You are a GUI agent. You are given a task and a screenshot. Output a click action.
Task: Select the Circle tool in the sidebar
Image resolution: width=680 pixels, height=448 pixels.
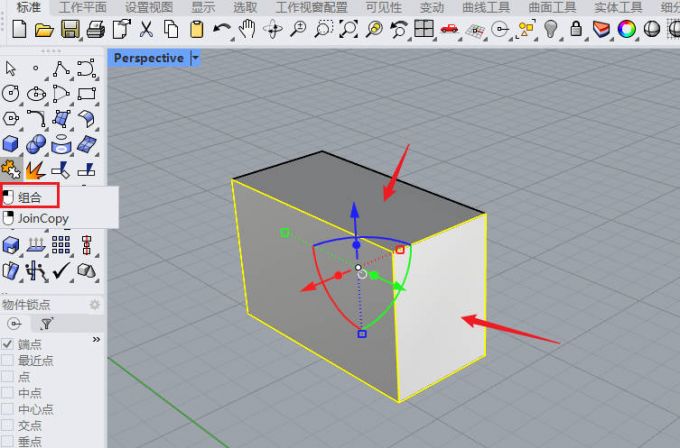10,94
